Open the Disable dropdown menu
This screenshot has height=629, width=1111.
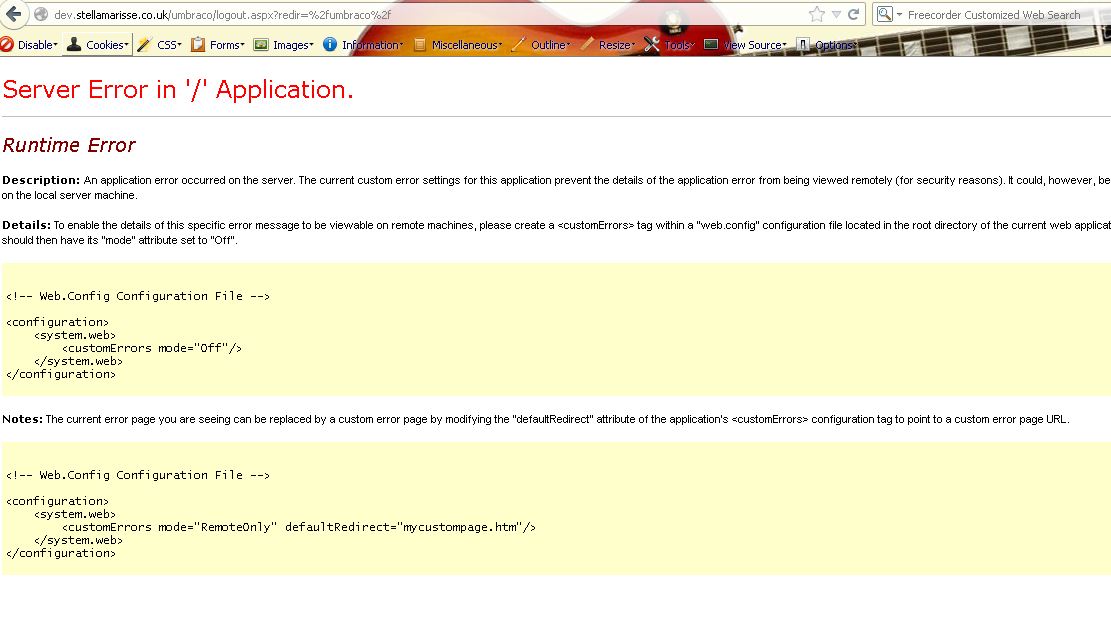(x=38, y=45)
